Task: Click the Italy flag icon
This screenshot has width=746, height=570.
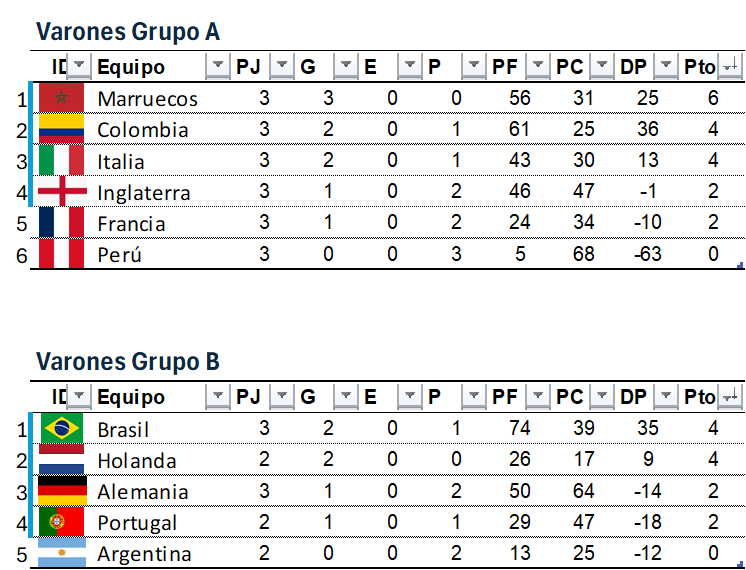Action: pyautogui.click(x=60, y=161)
